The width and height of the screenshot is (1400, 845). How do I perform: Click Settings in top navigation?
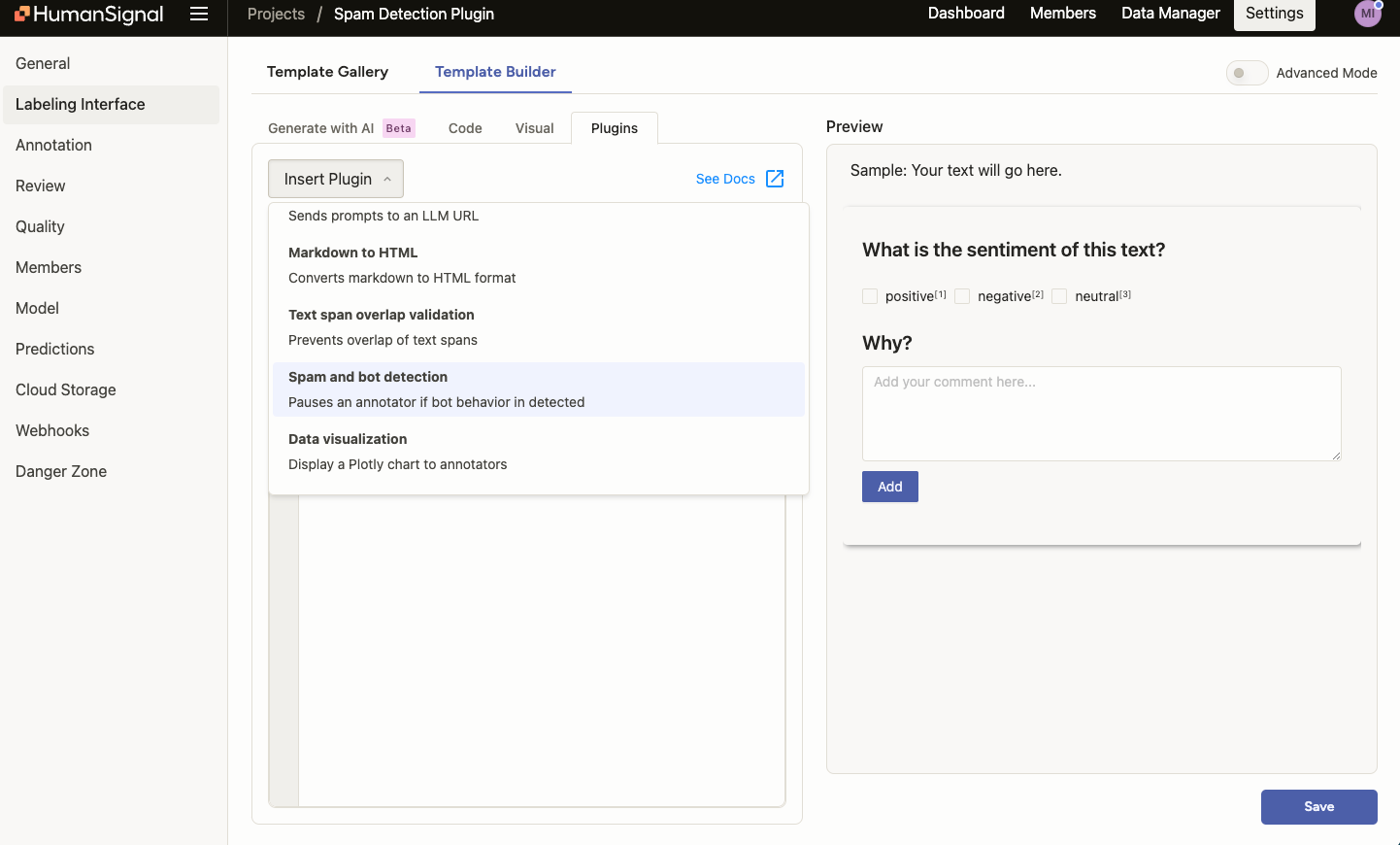click(1275, 14)
